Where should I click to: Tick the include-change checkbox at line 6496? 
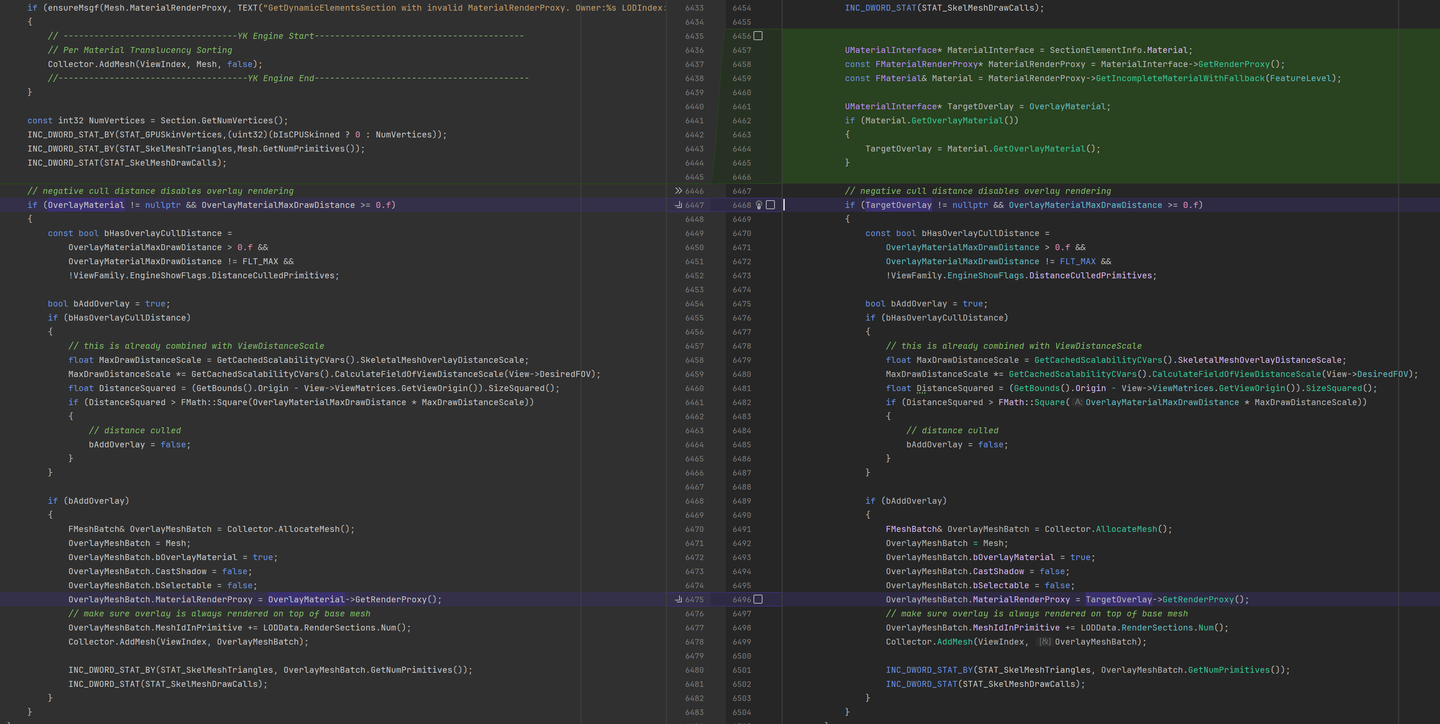point(758,600)
